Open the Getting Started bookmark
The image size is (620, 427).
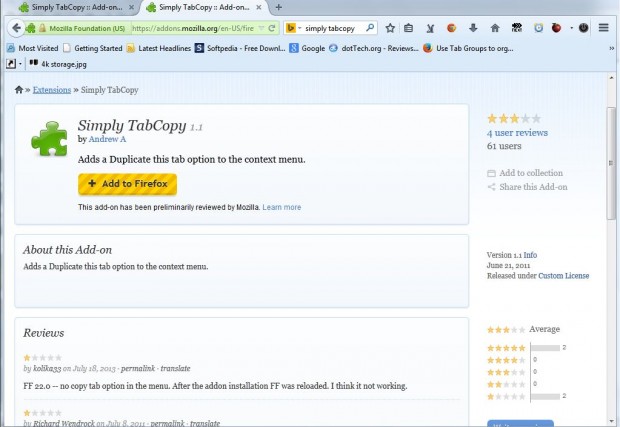pyautogui.click(x=93, y=48)
